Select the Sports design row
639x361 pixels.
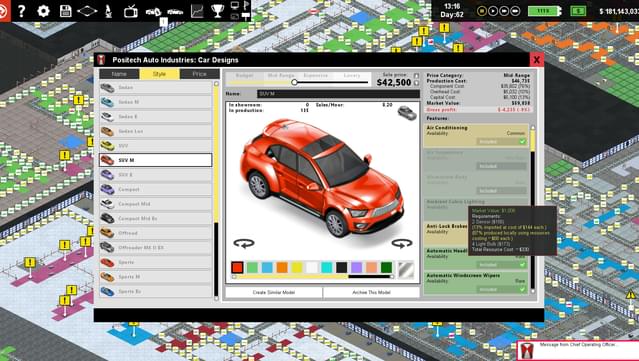pos(156,262)
